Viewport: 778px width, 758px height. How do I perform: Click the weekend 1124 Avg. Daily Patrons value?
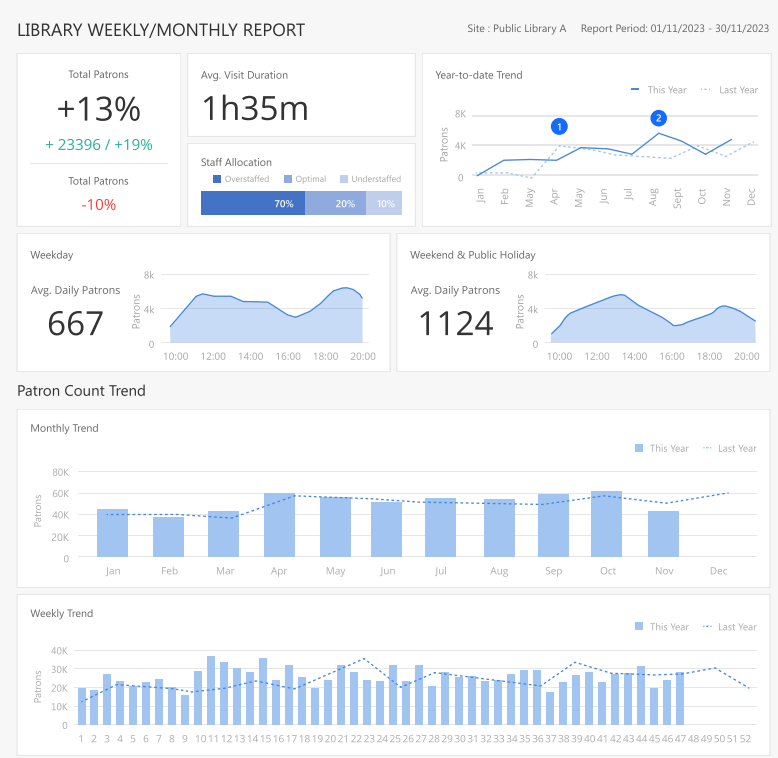click(455, 323)
